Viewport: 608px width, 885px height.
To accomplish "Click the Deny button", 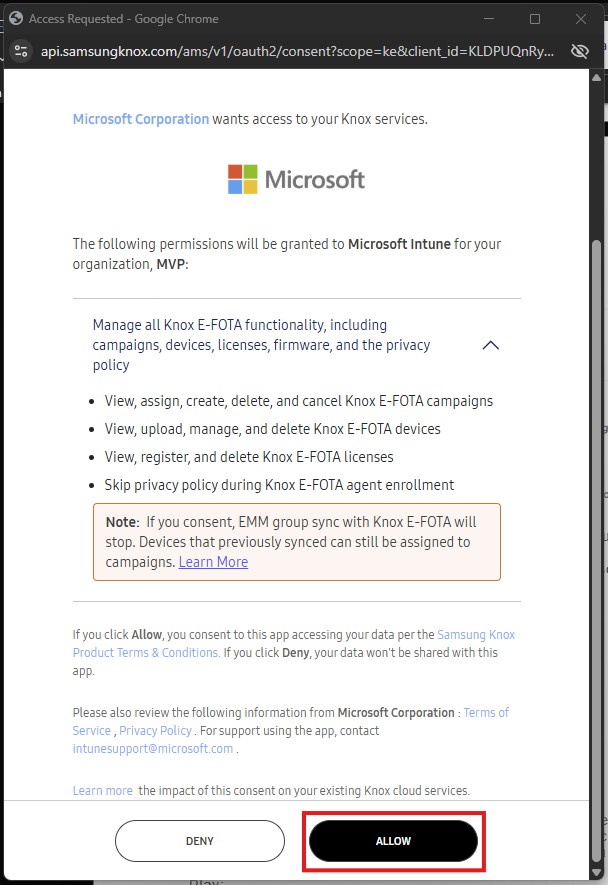I will point(200,841).
